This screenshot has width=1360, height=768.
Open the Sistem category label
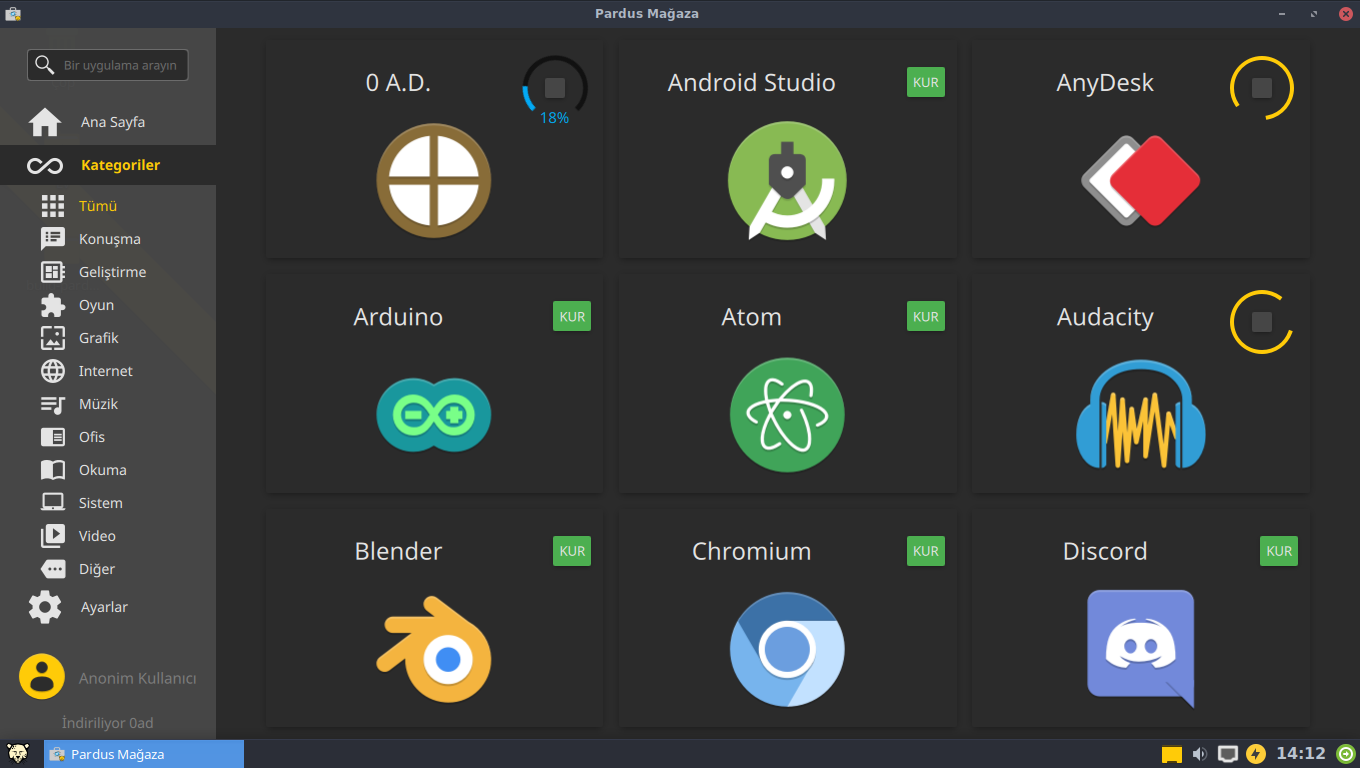pos(101,503)
